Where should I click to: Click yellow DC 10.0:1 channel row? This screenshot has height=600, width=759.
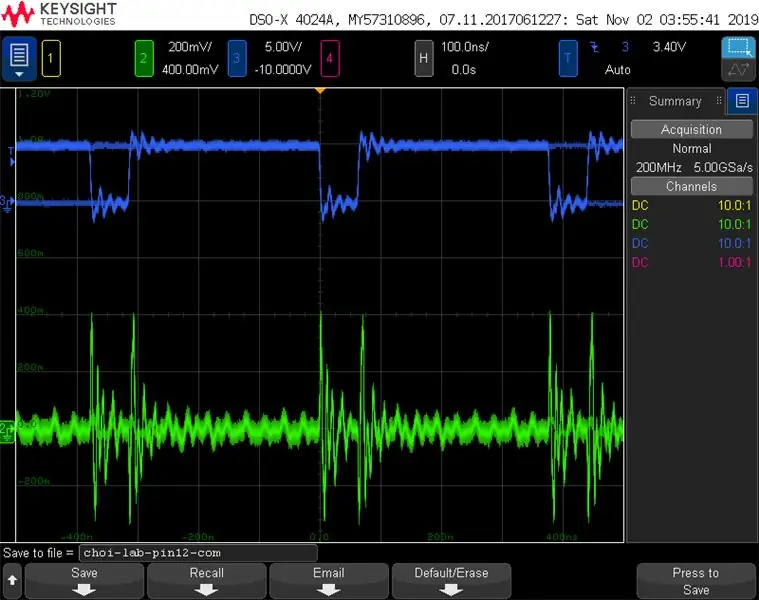(692, 206)
